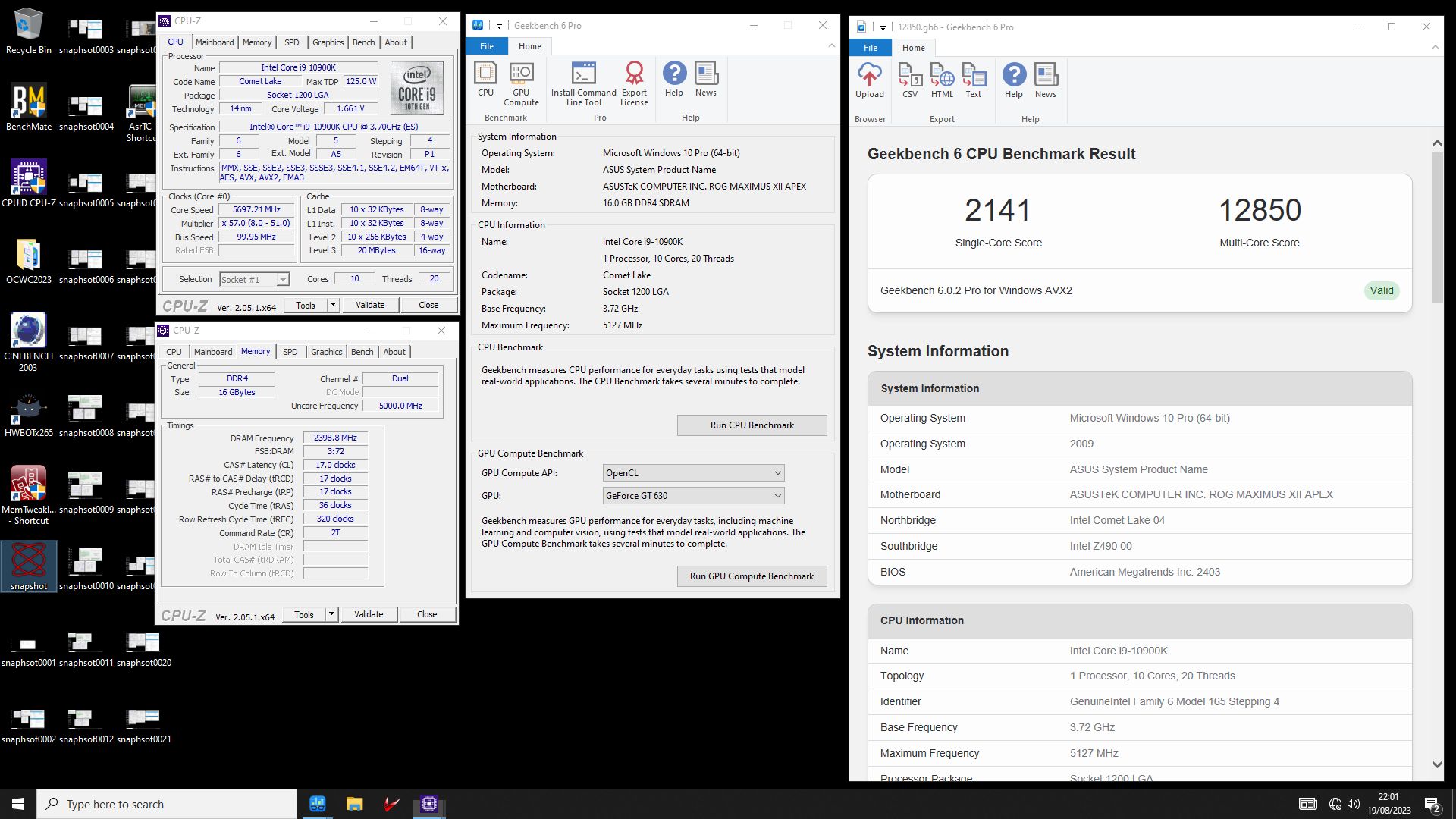Export results as HTML
Viewport: 1456px width, 819px height.
(942, 80)
